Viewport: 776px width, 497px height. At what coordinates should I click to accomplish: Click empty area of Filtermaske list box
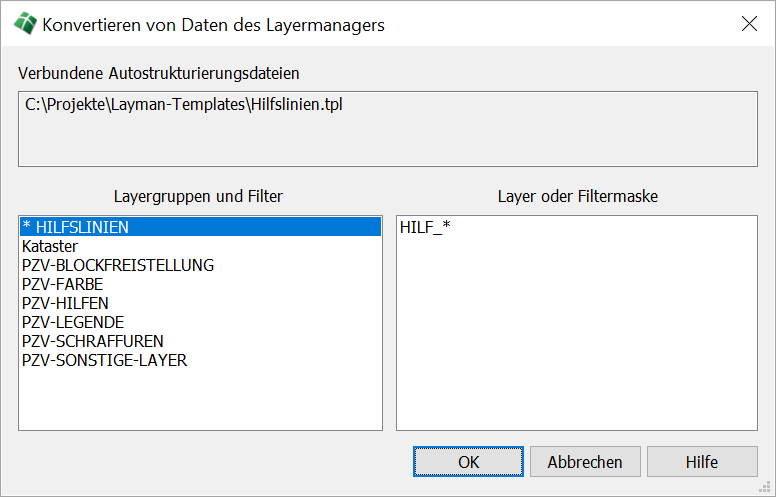tap(576, 340)
